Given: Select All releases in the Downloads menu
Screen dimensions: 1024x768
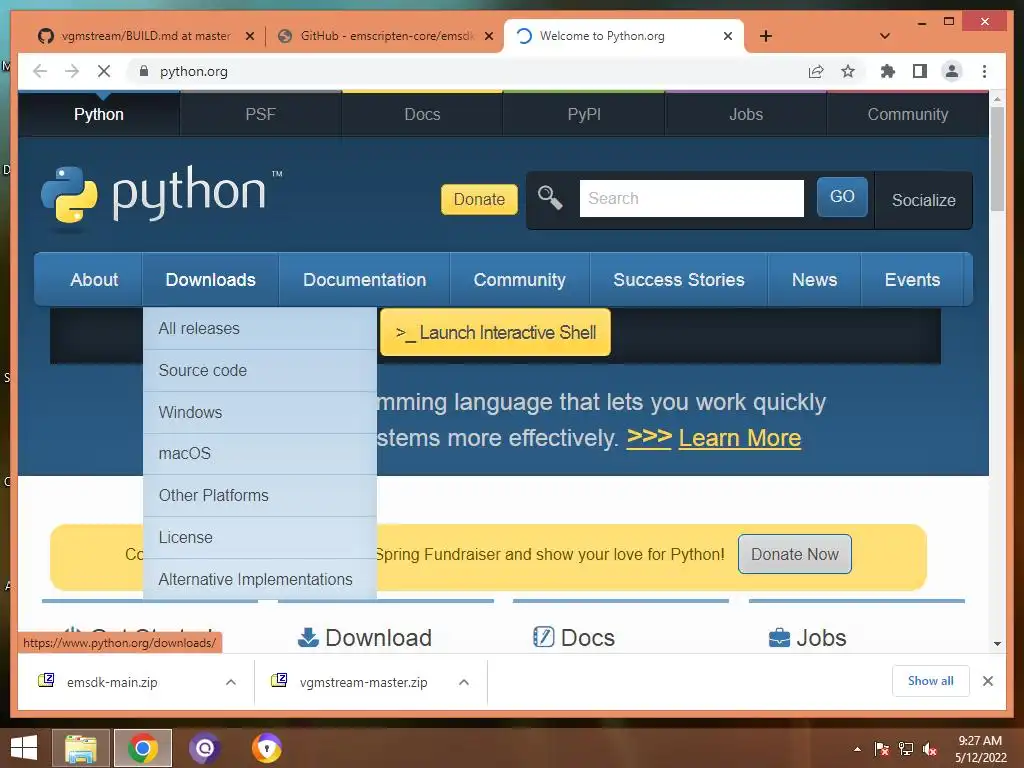Looking at the screenshot, I should [260, 328].
